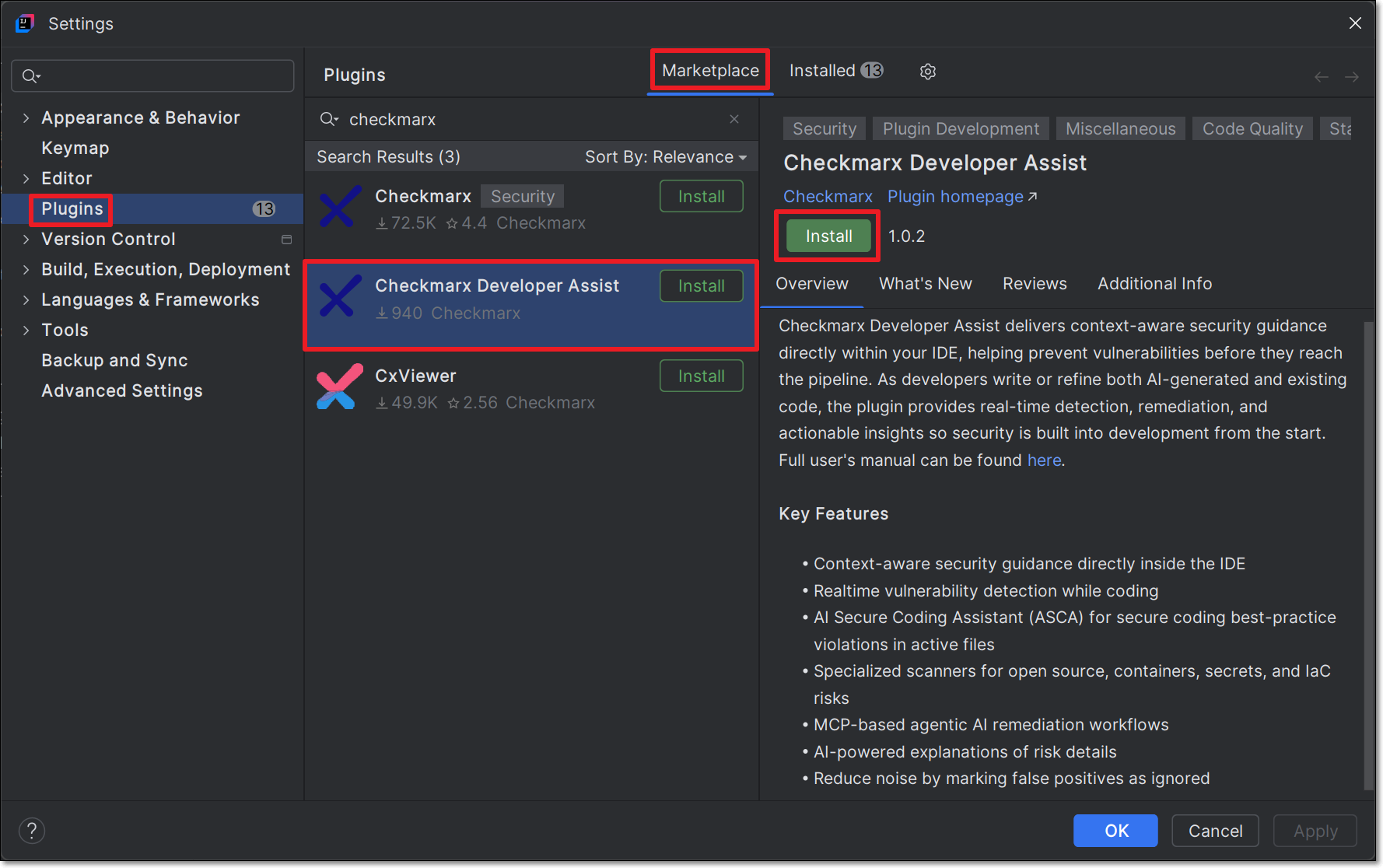The image size is (1383, 868).
Task: Click the Code Quality category tag
Action: pos(1252,129)
